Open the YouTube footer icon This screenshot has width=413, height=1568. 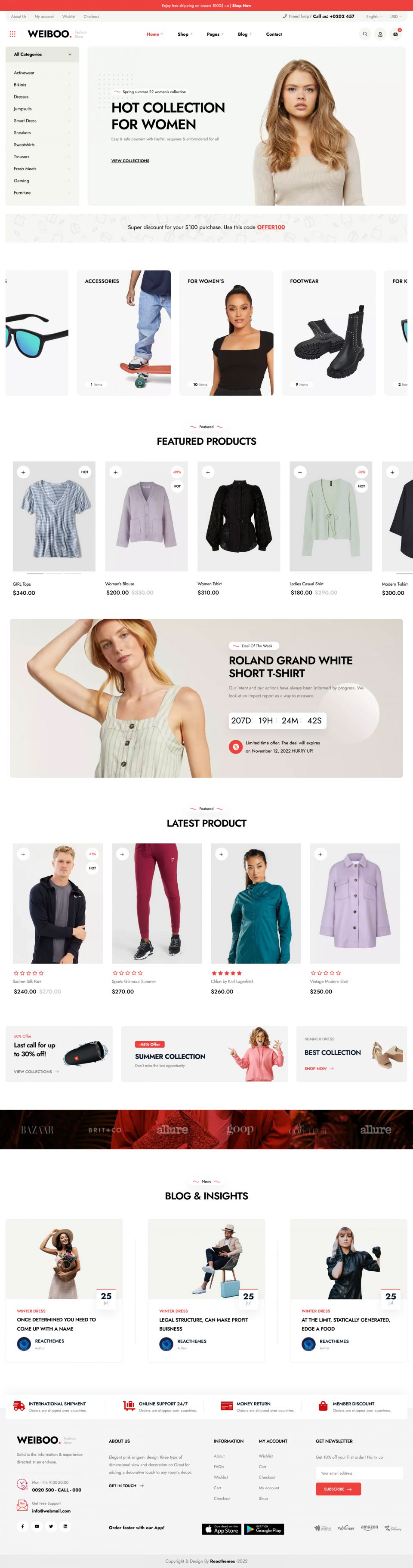coord(37,1526)
